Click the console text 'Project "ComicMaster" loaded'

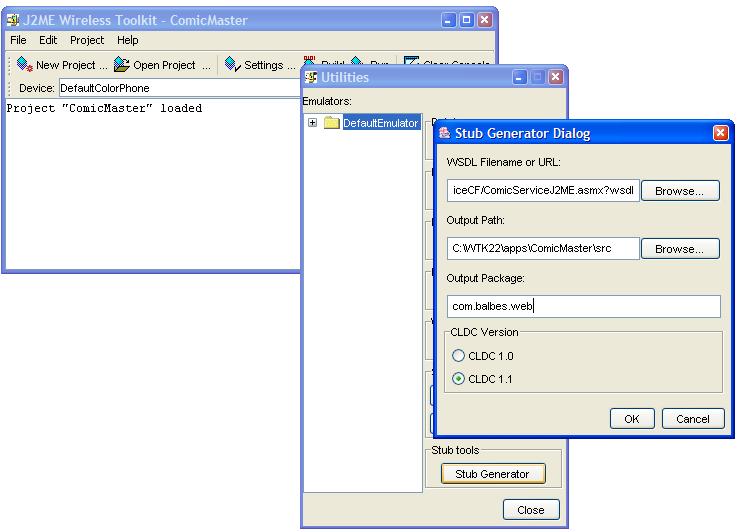[x=104, y=108]
